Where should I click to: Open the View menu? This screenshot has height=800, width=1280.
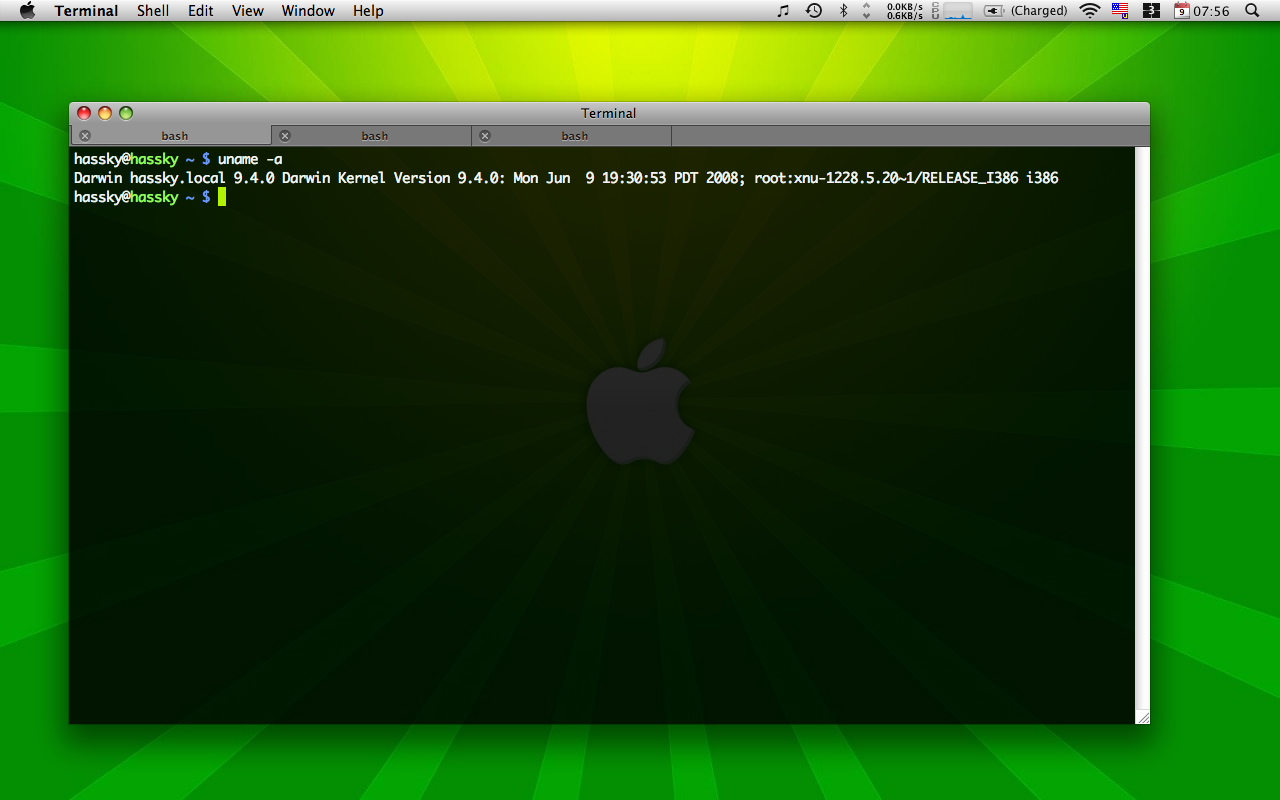coord(247,11)
